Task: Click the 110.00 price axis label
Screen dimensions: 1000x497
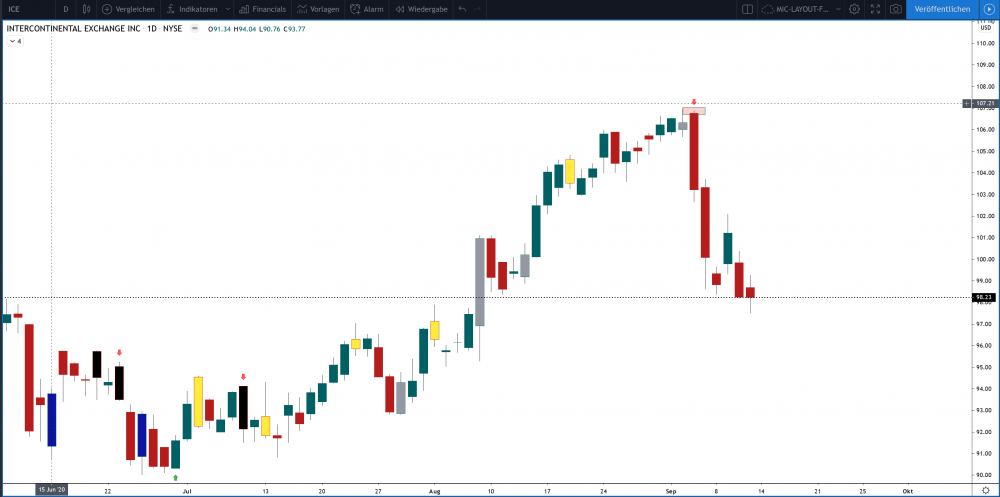Action: pos(985,43)
